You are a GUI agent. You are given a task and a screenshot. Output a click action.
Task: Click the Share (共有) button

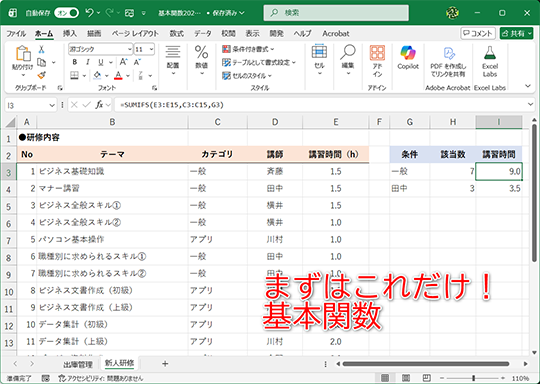[x=517, y=33]
